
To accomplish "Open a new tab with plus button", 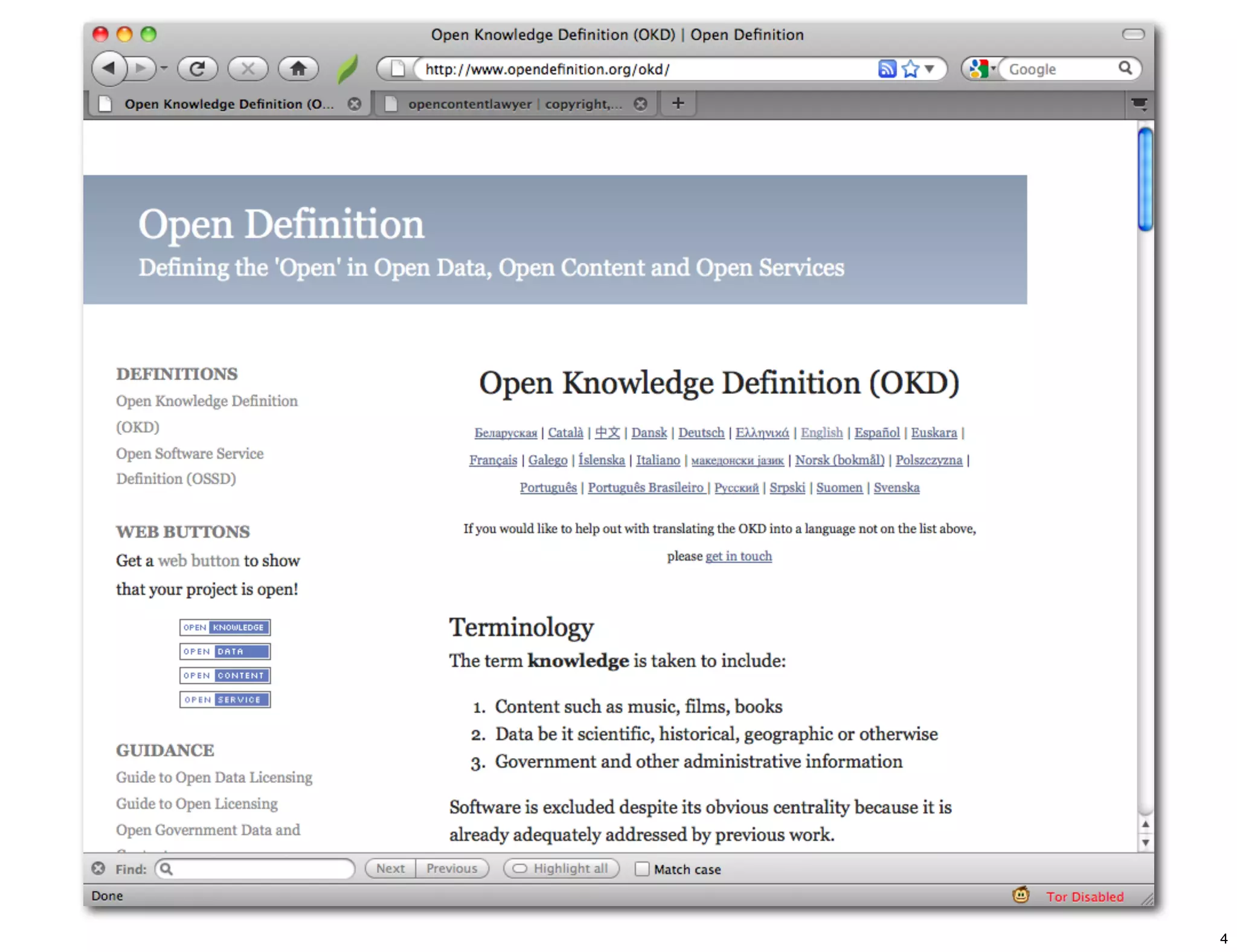I will [678, 103].
